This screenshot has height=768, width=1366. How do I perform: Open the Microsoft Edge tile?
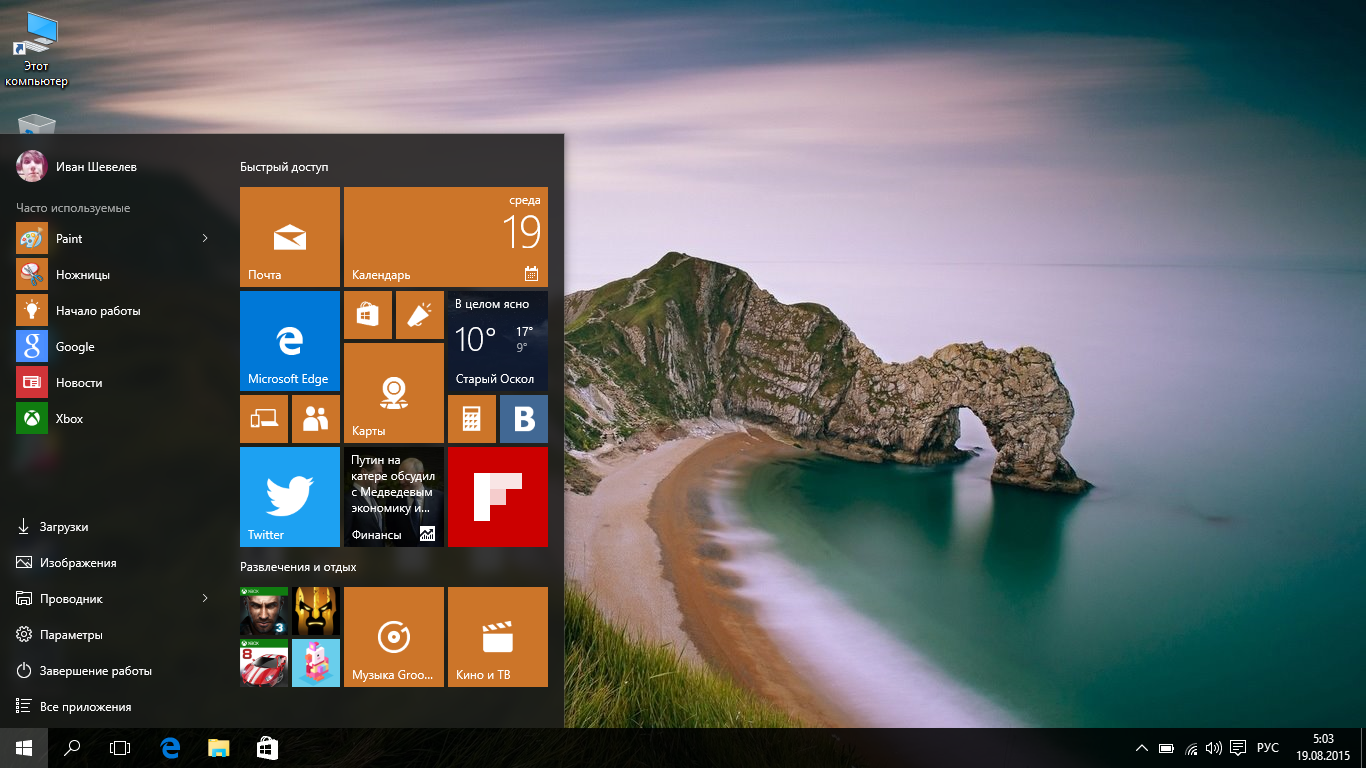(290, 341)
